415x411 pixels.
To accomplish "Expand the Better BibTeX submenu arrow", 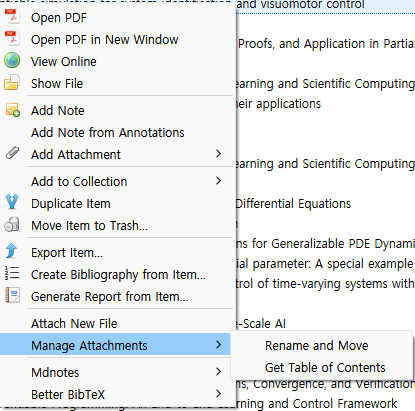I will (x=218, y=394).
